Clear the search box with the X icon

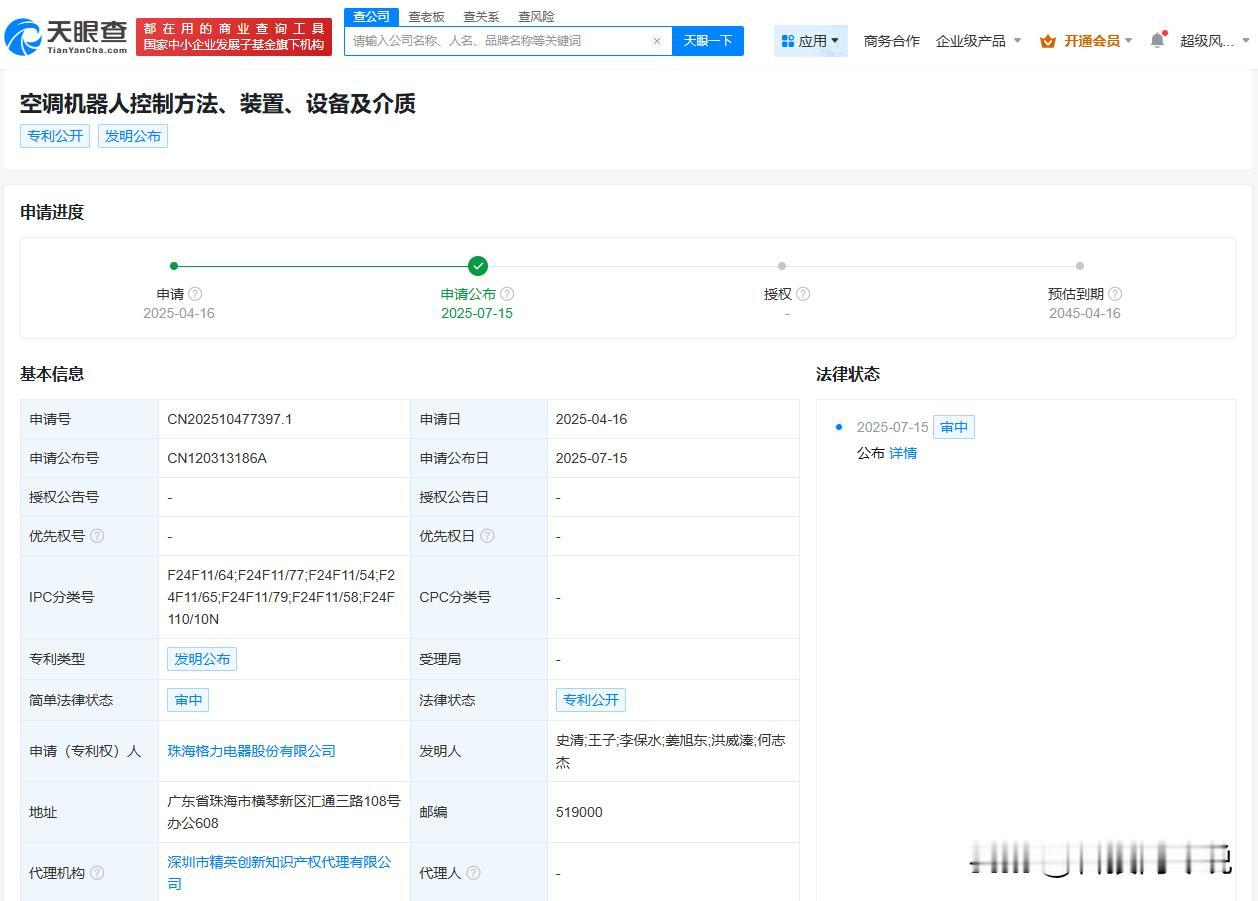pos(657,41)
